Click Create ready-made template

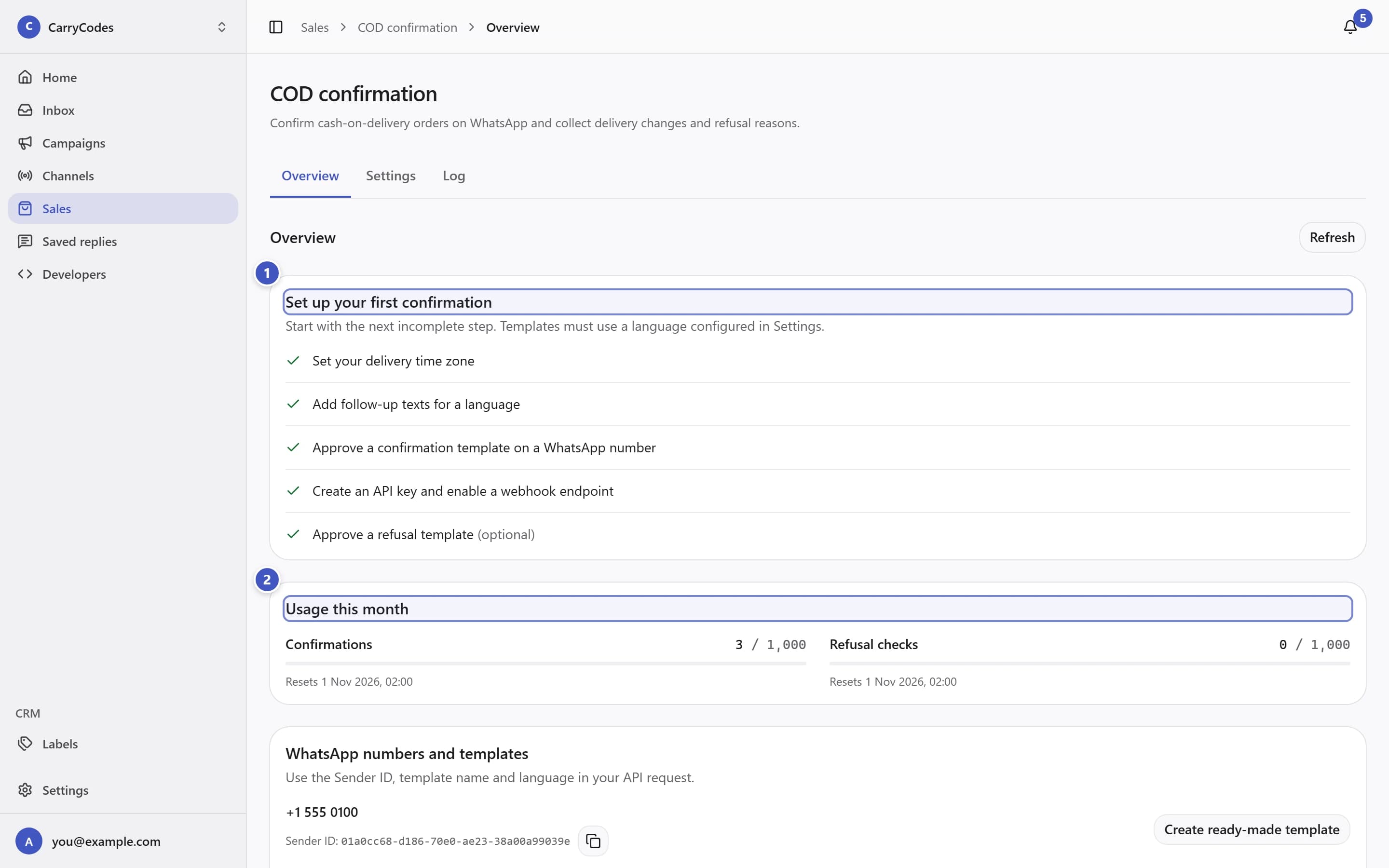1251,829
